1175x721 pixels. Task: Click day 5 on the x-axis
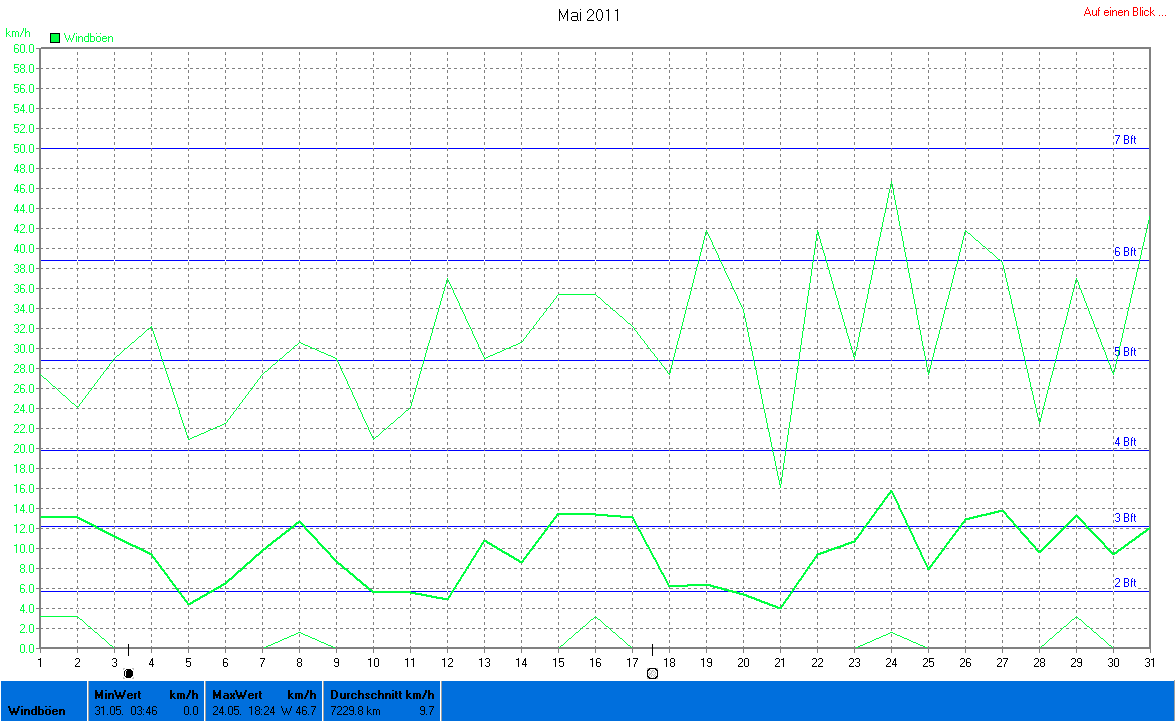point(188,663)
